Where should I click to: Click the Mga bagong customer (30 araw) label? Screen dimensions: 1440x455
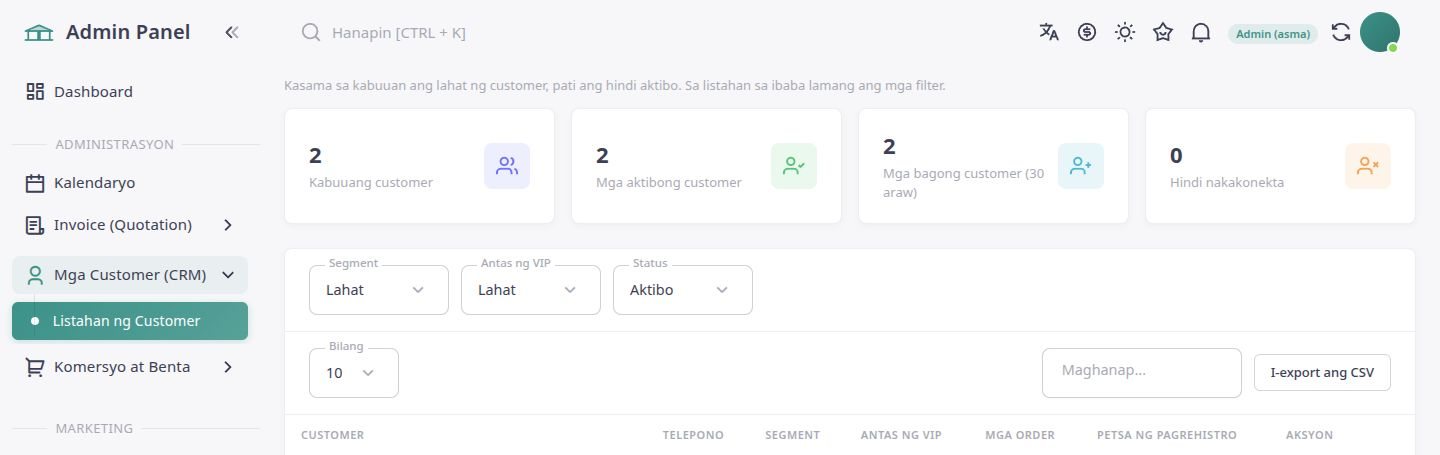click(x=963, y=182)
